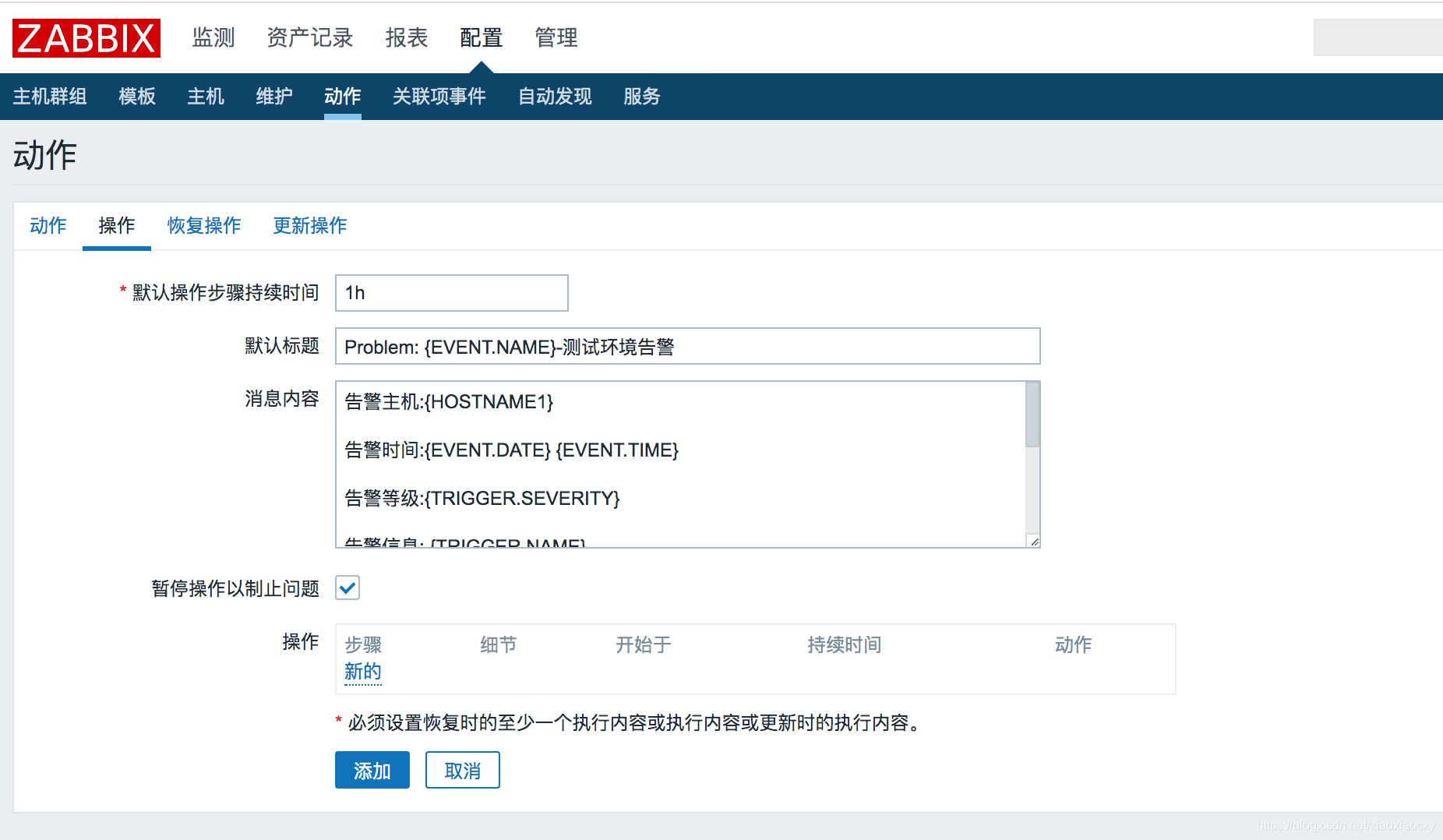The height and width of the screenshot is (840, 1443).
Task: Click the 动作 column header in operations table
Action: 1074,644
